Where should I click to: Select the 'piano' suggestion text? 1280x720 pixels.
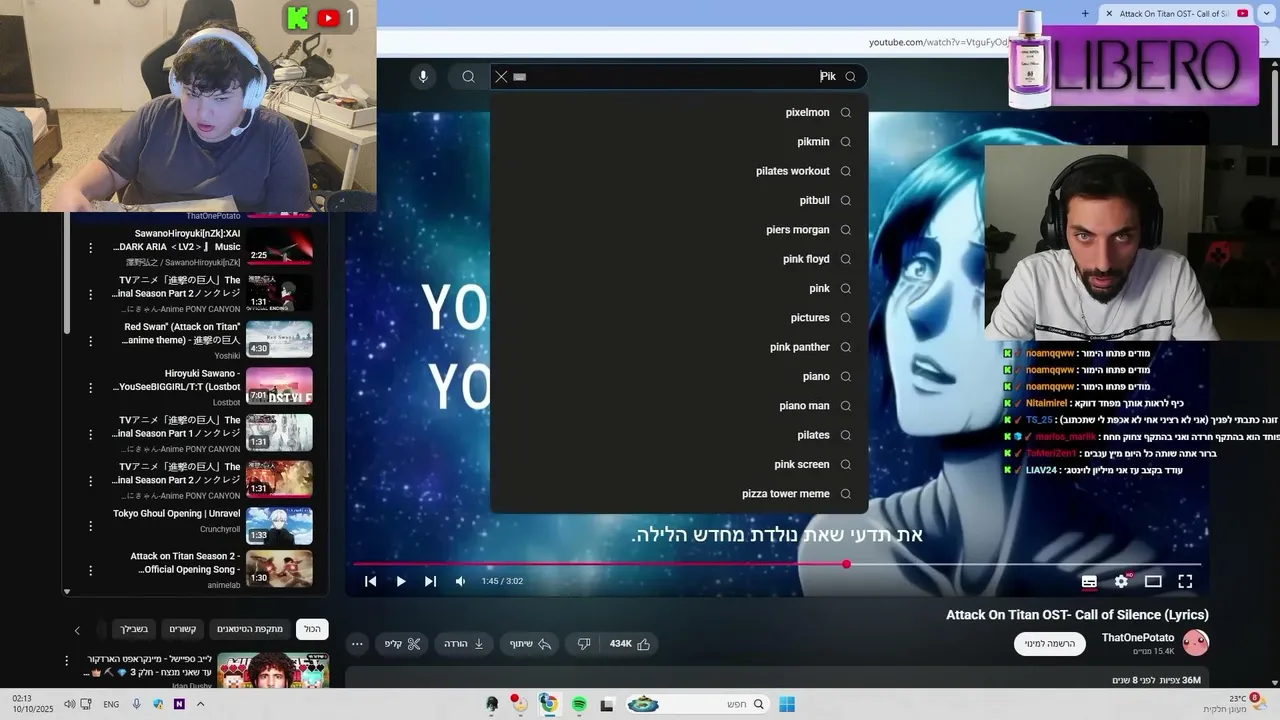816,377
